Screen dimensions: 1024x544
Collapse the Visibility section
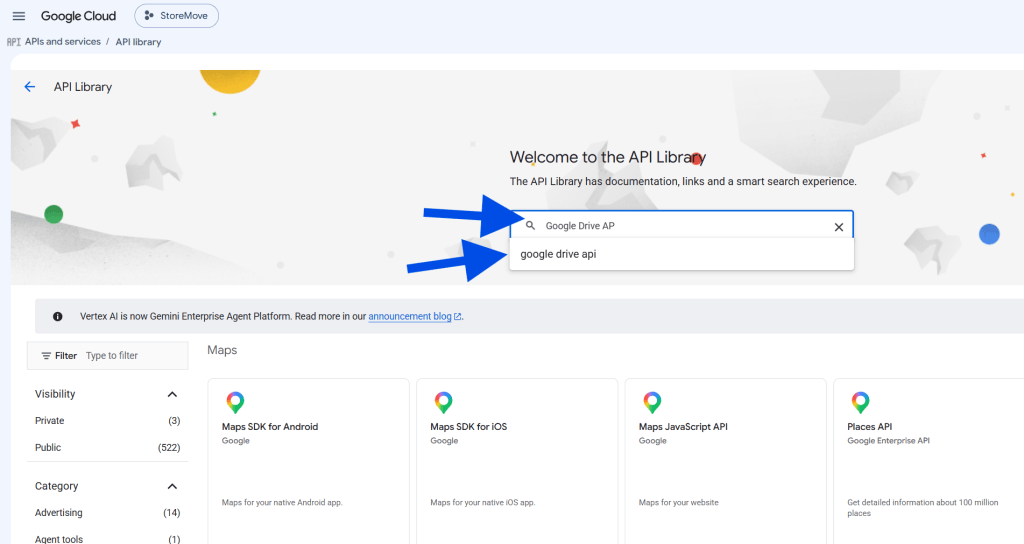172,394
